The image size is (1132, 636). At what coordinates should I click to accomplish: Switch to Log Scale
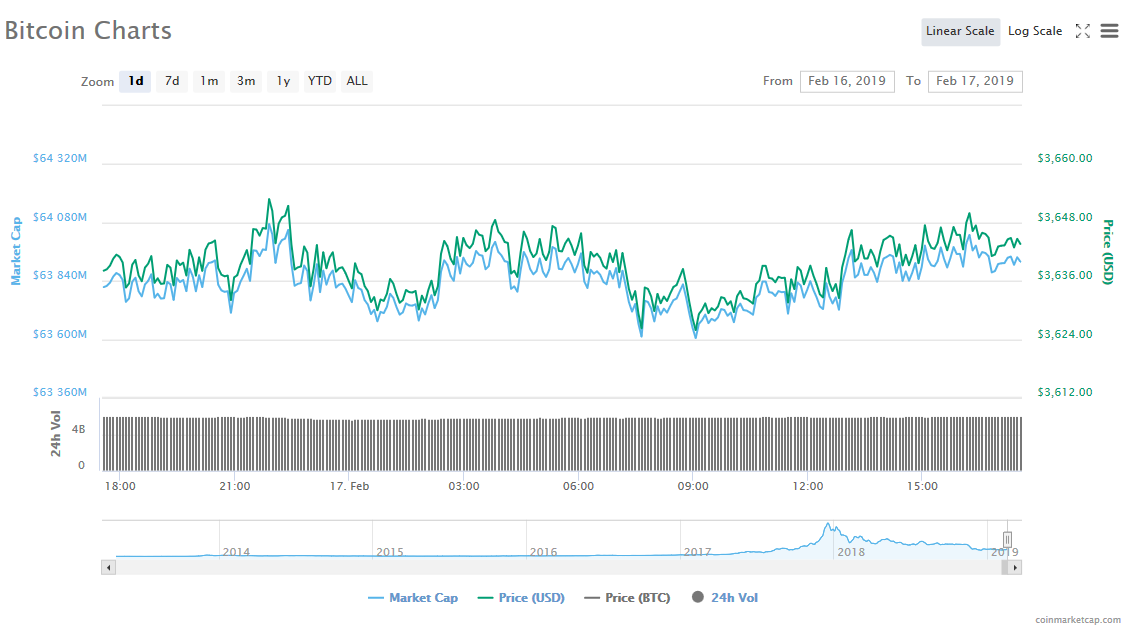[1035, 31]
